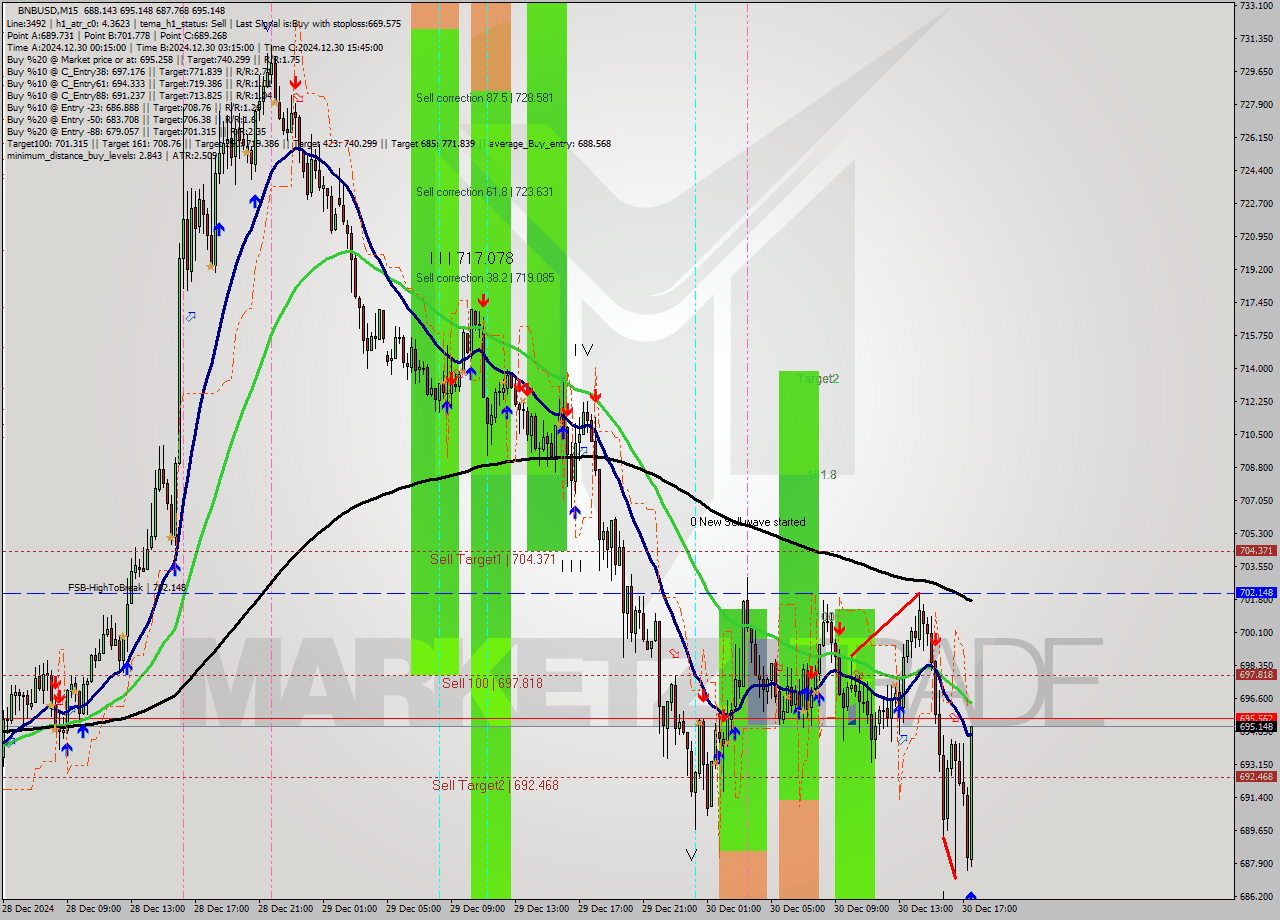
Task: Click the 'Sell Target2 | 692.468' label
Action: click(495, 785)
